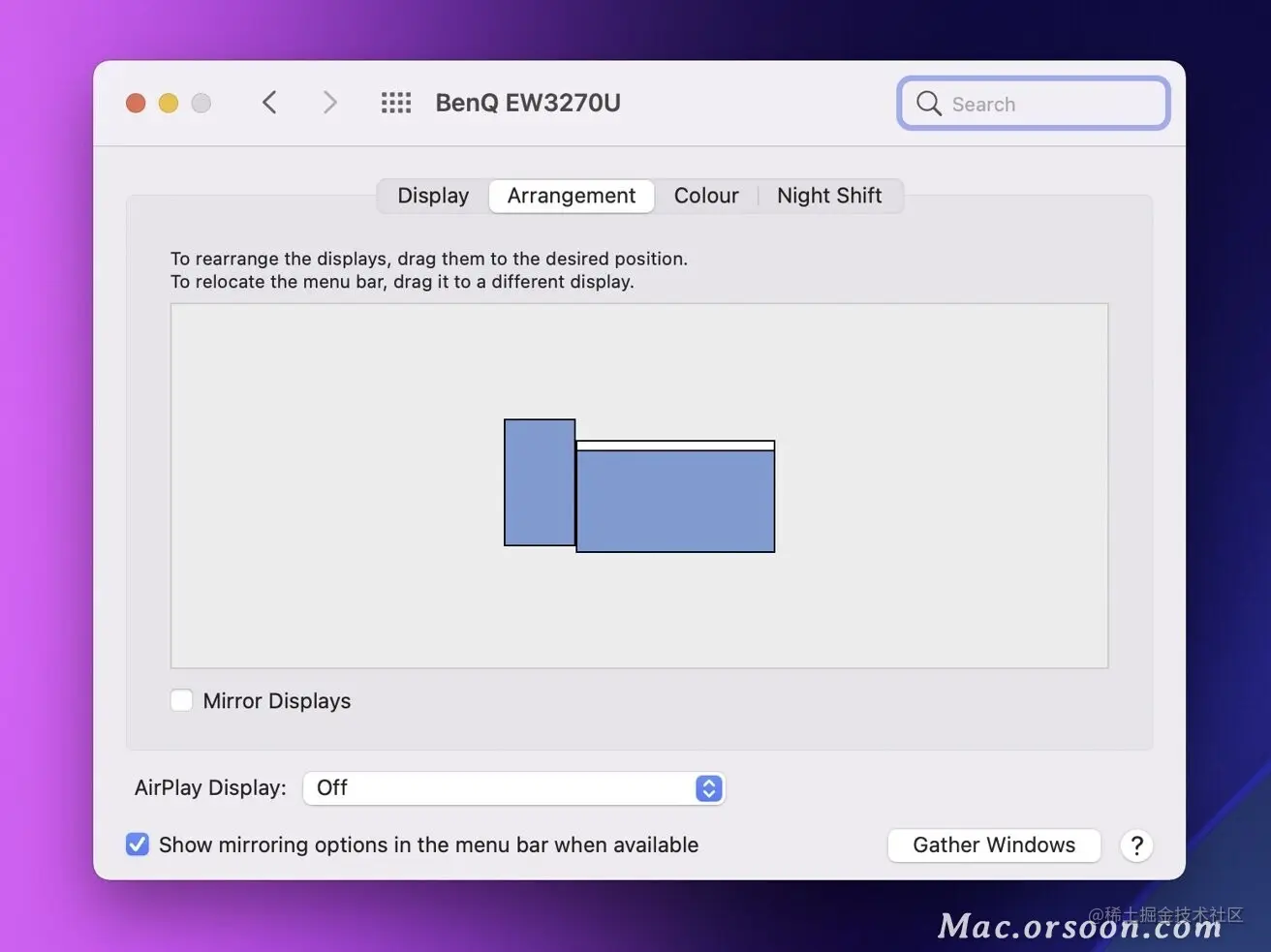Go forward with the right chevron
The height and width of the screenshot is (952, 1271).
click(x=330, y=103)
